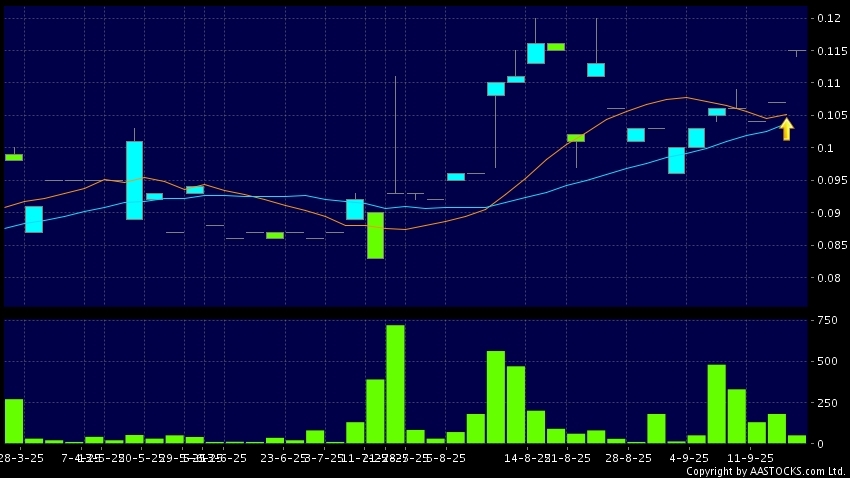Click the tall cyan candle spanning 0.089 to 0.101
This screenshot has width=850, height=478.
134,180
